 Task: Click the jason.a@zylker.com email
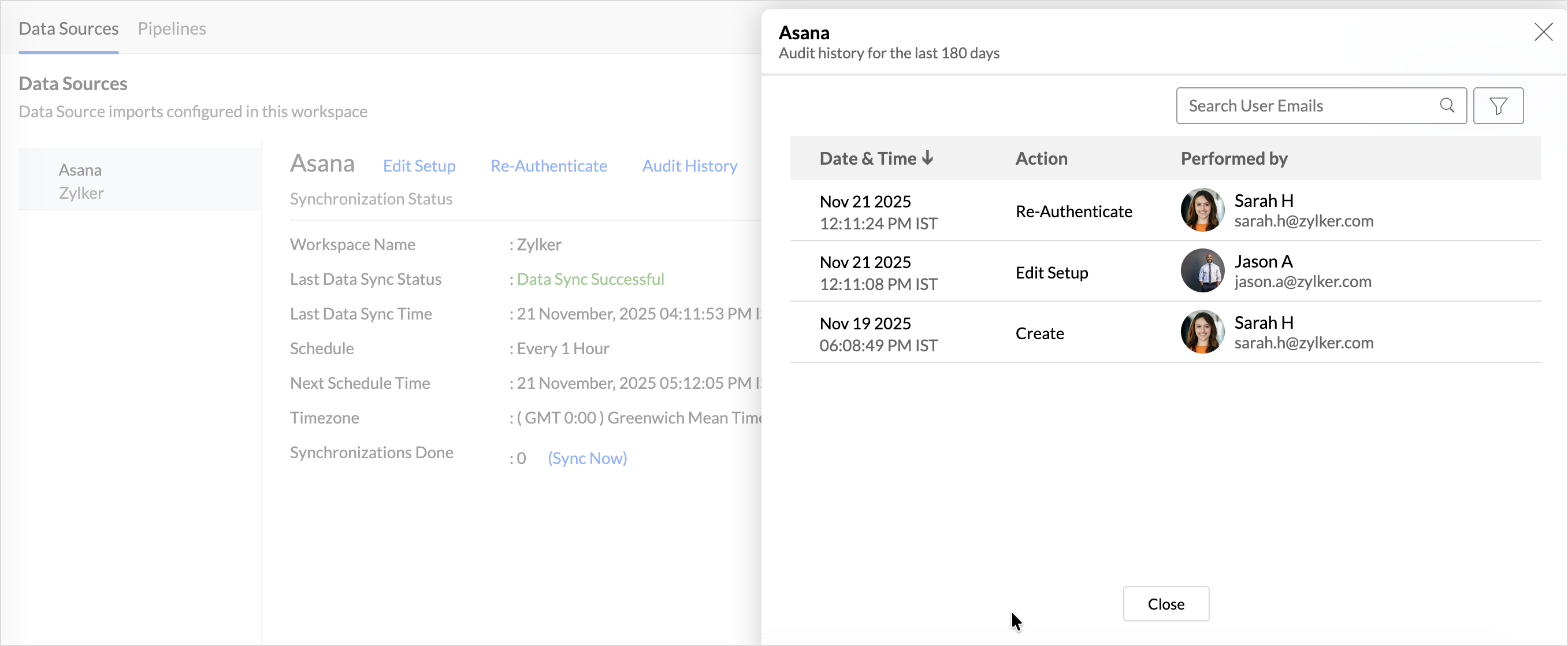(1302, 281)
